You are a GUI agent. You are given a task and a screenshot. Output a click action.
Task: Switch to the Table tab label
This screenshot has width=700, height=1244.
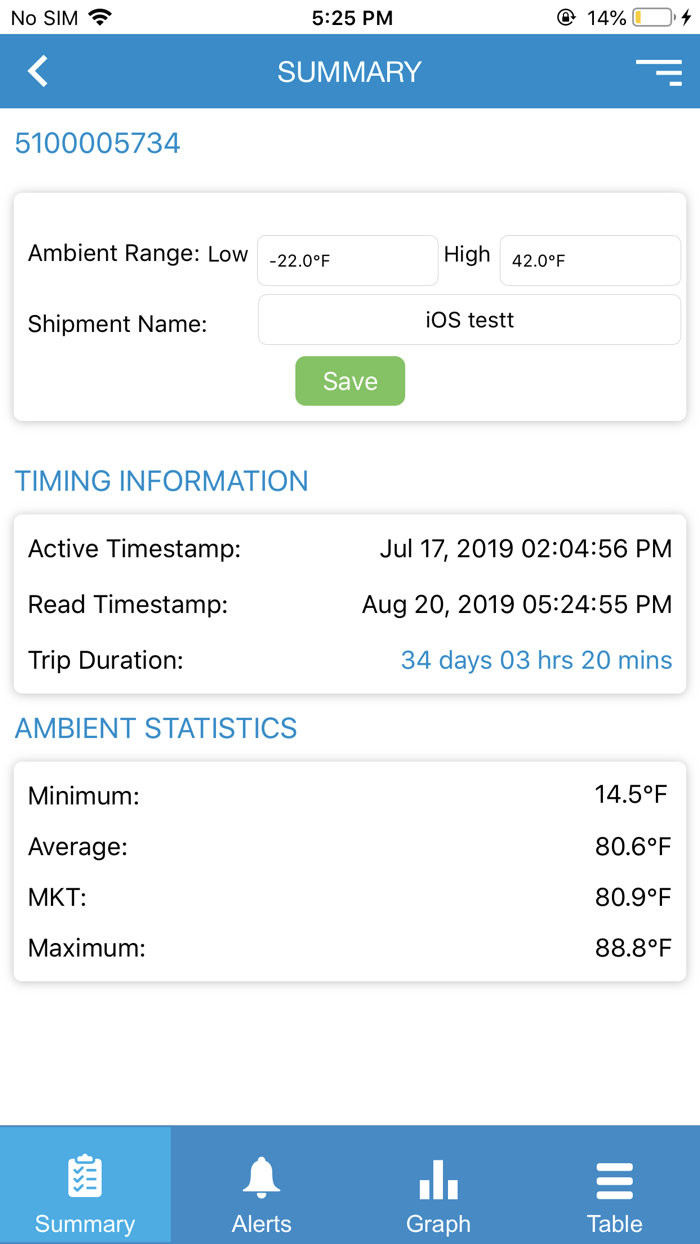(x=614, y=1224)
